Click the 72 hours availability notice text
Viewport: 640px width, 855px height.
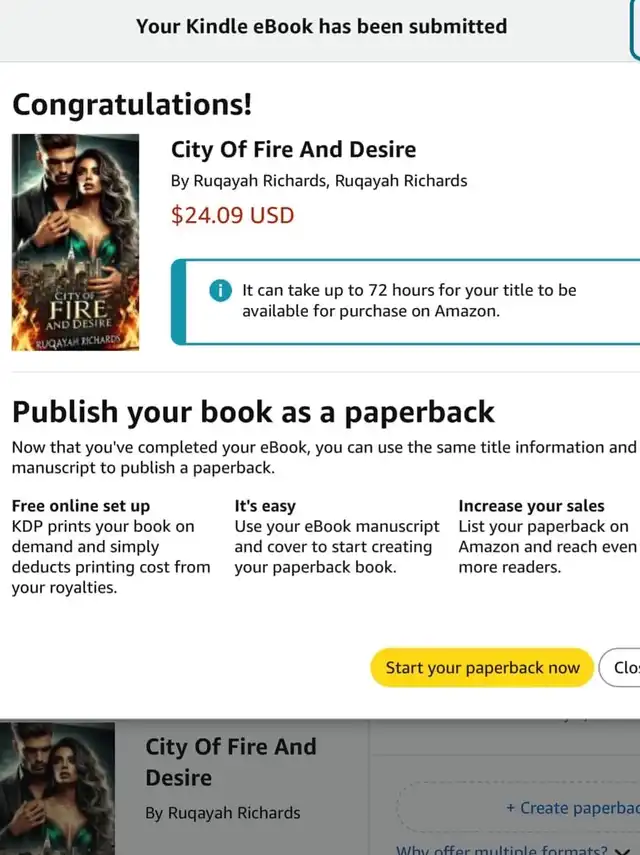coord(409,300)
